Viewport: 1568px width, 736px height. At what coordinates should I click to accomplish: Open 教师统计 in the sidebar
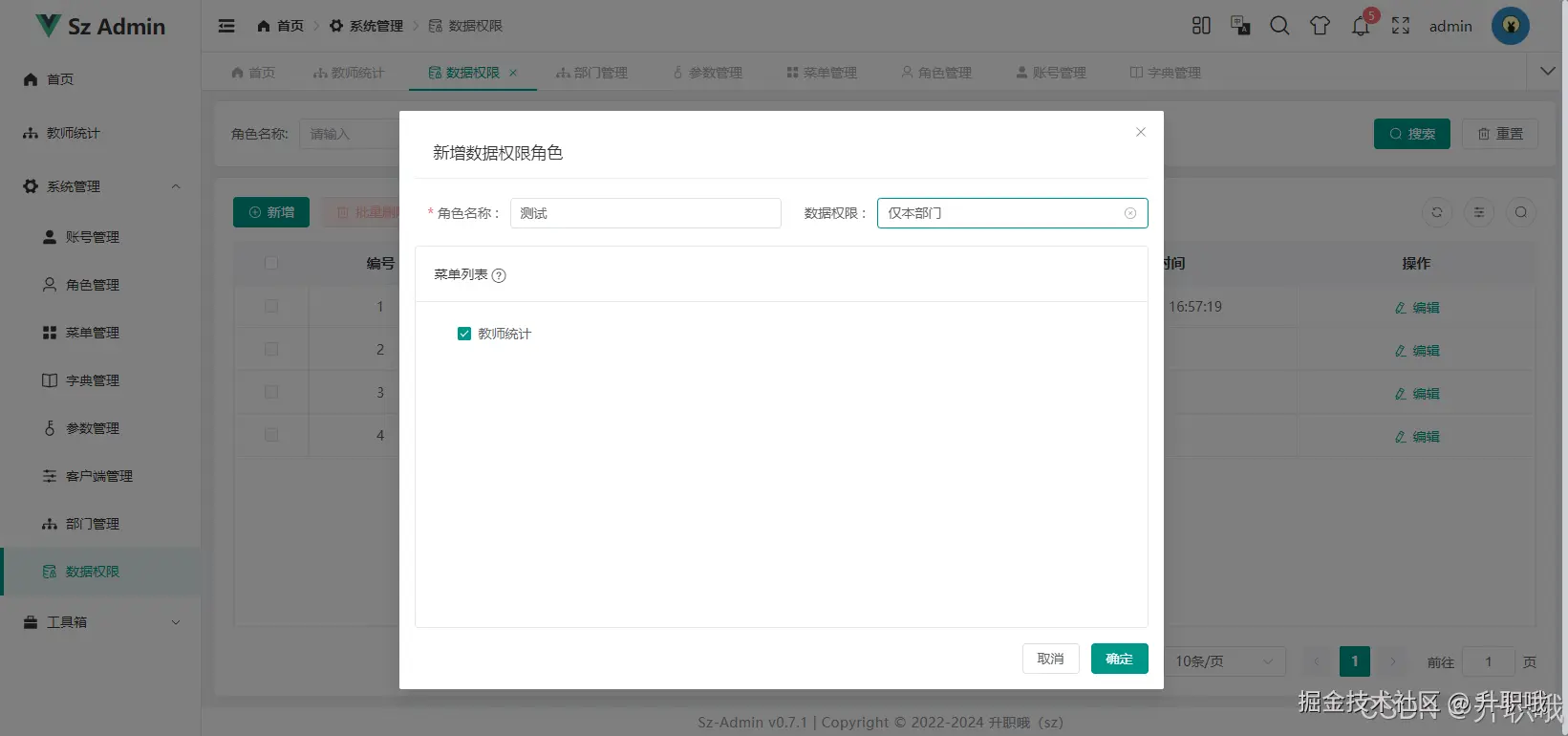(100, 133)
